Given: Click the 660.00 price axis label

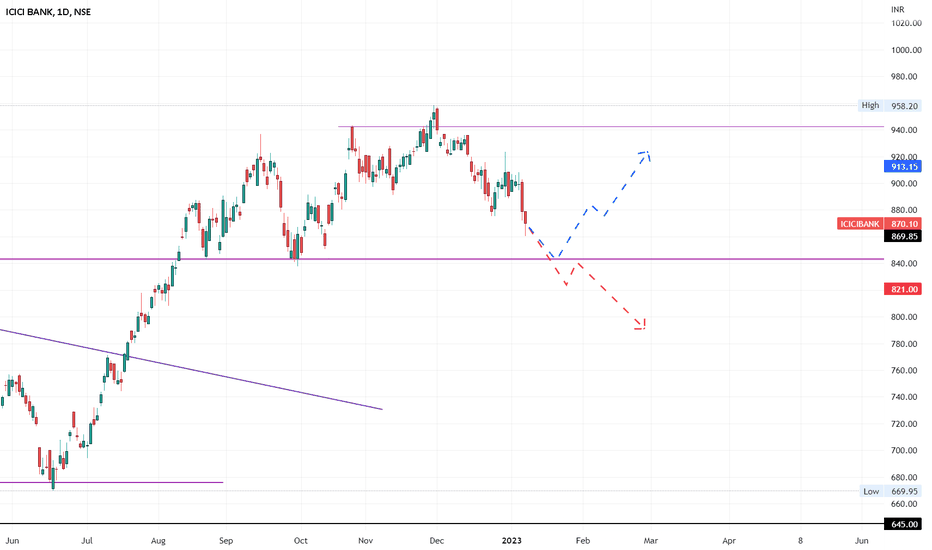Looking at the screenshot, I should tap(906, 504).
